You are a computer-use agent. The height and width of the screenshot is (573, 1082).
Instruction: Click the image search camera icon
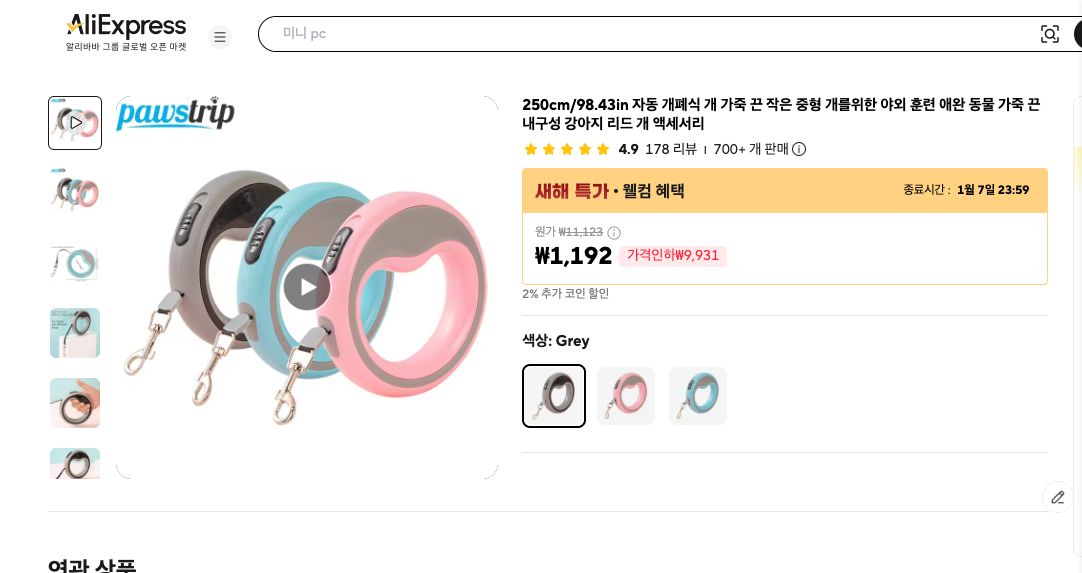[x=1050, y=34]
